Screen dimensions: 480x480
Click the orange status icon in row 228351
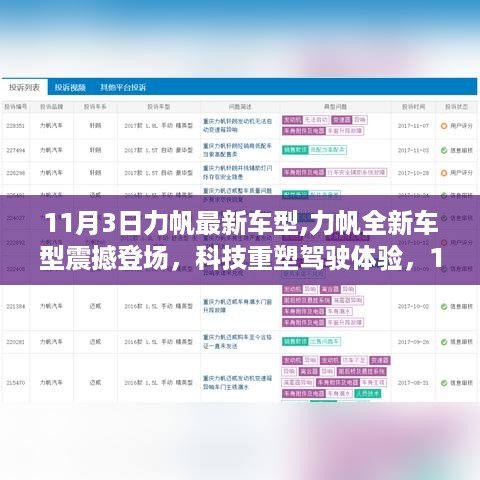coord(444,126)
